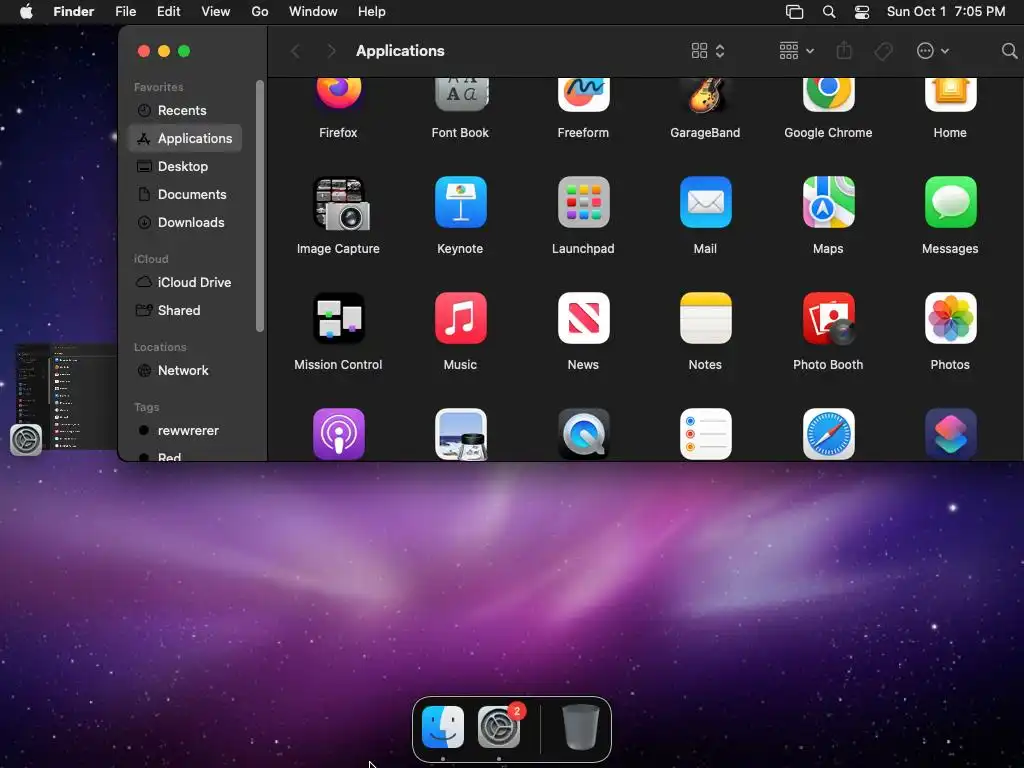The width and height of the screenshot is (1024, 768).
Task: Open the File menu
Action: tap(125, 12)
